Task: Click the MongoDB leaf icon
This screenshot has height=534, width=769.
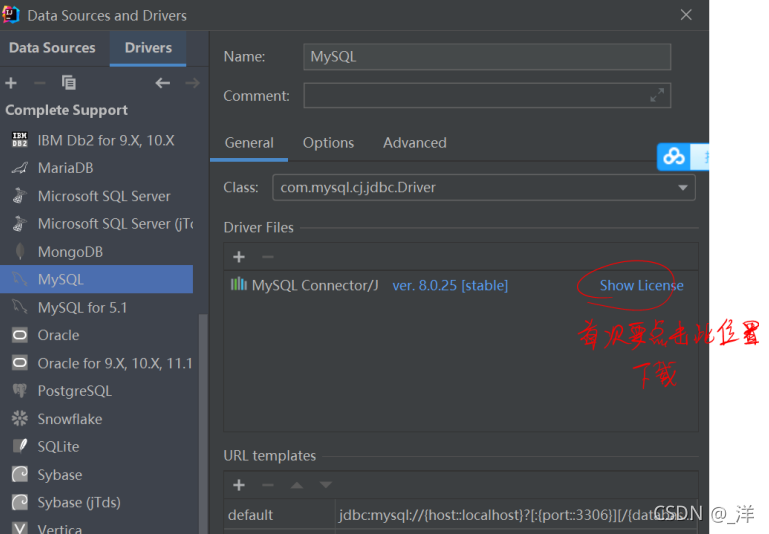Action: coord(20,251)
